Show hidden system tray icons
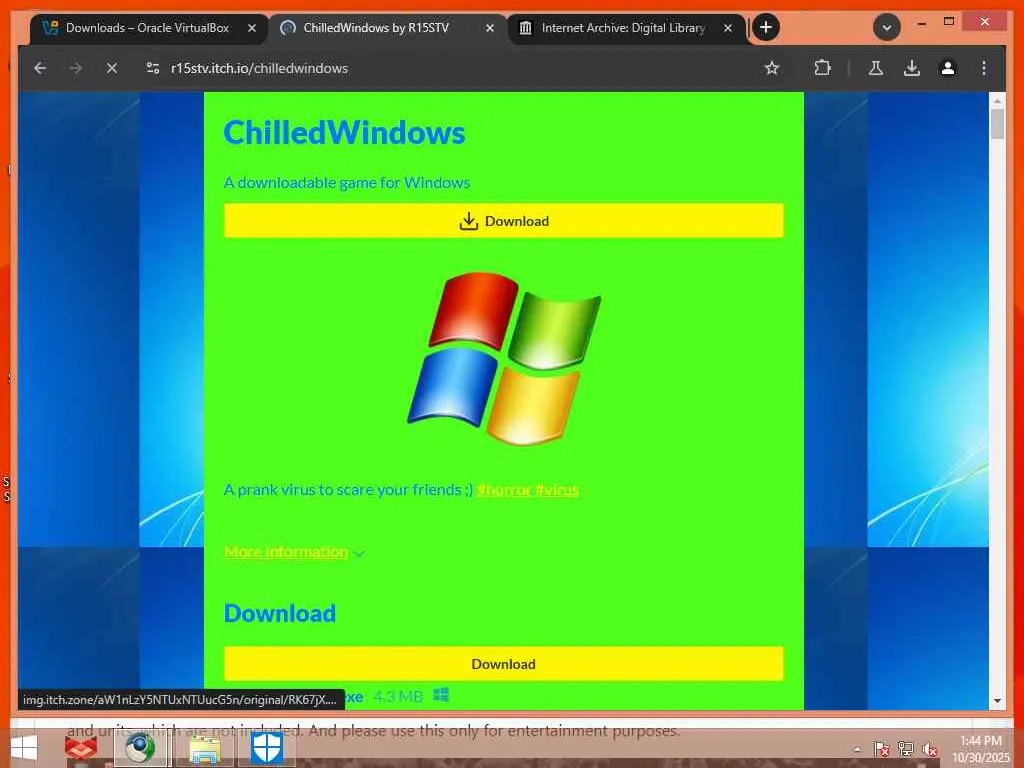 pos(857,749)
